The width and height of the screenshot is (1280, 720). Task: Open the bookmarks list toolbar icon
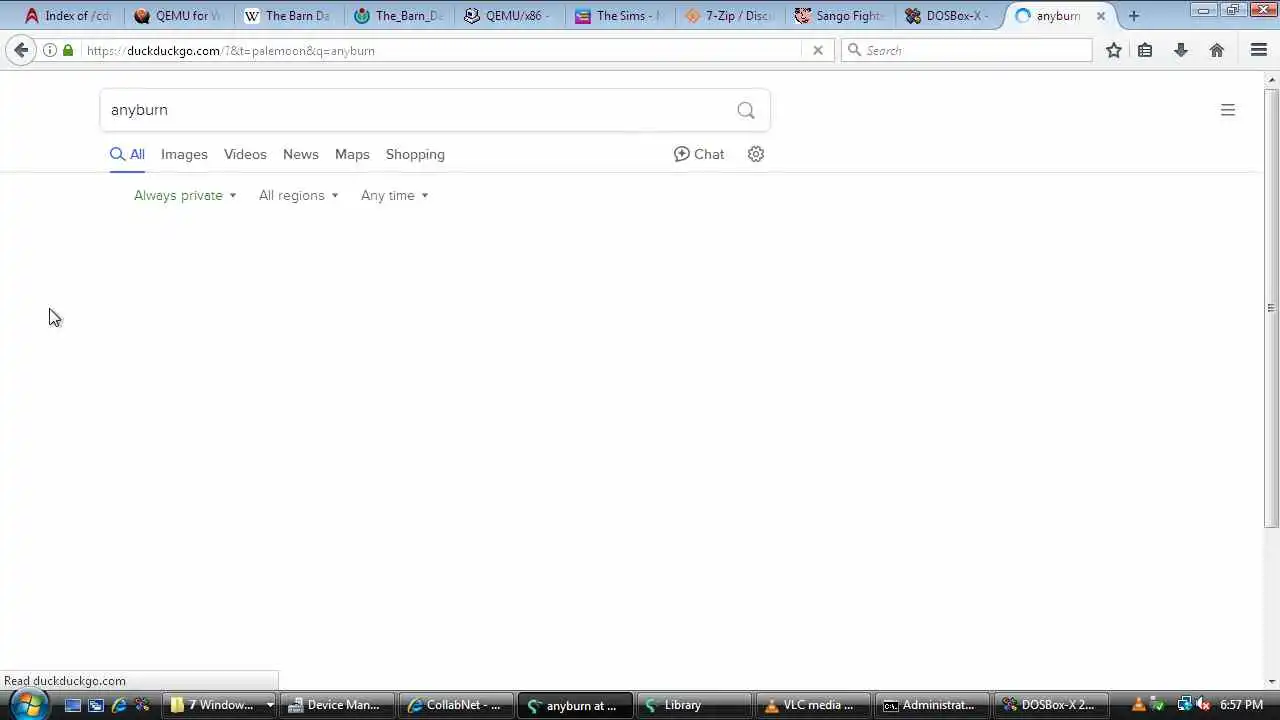[x=1145, y=50]
